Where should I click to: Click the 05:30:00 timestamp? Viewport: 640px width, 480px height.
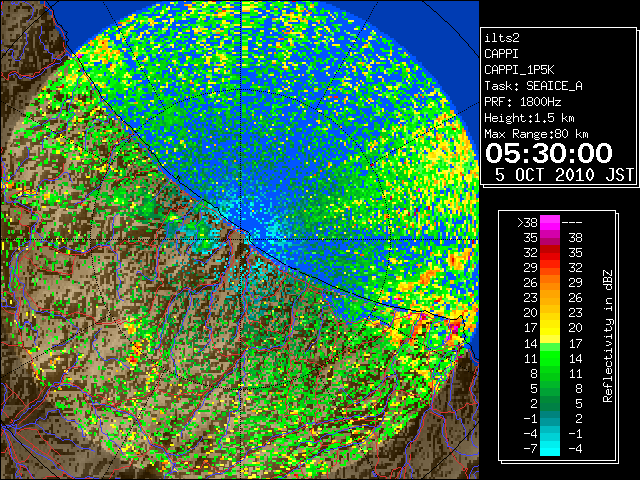click(x=549, y=153)
